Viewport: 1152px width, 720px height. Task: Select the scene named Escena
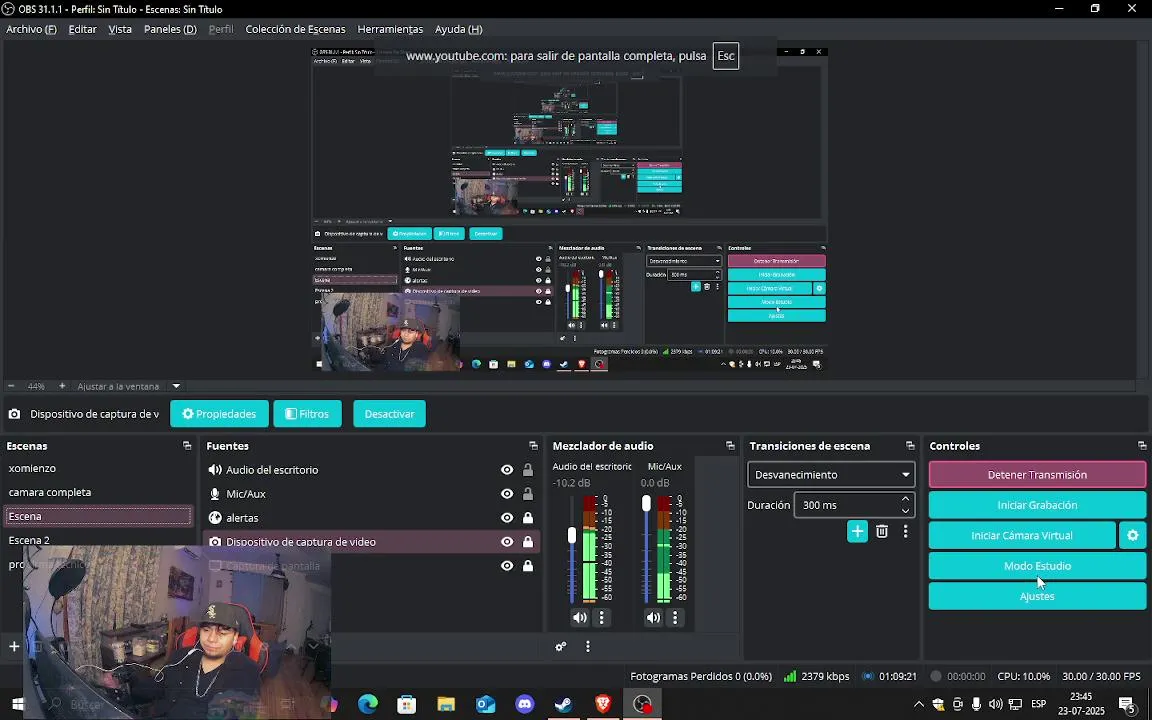[98, 516]
